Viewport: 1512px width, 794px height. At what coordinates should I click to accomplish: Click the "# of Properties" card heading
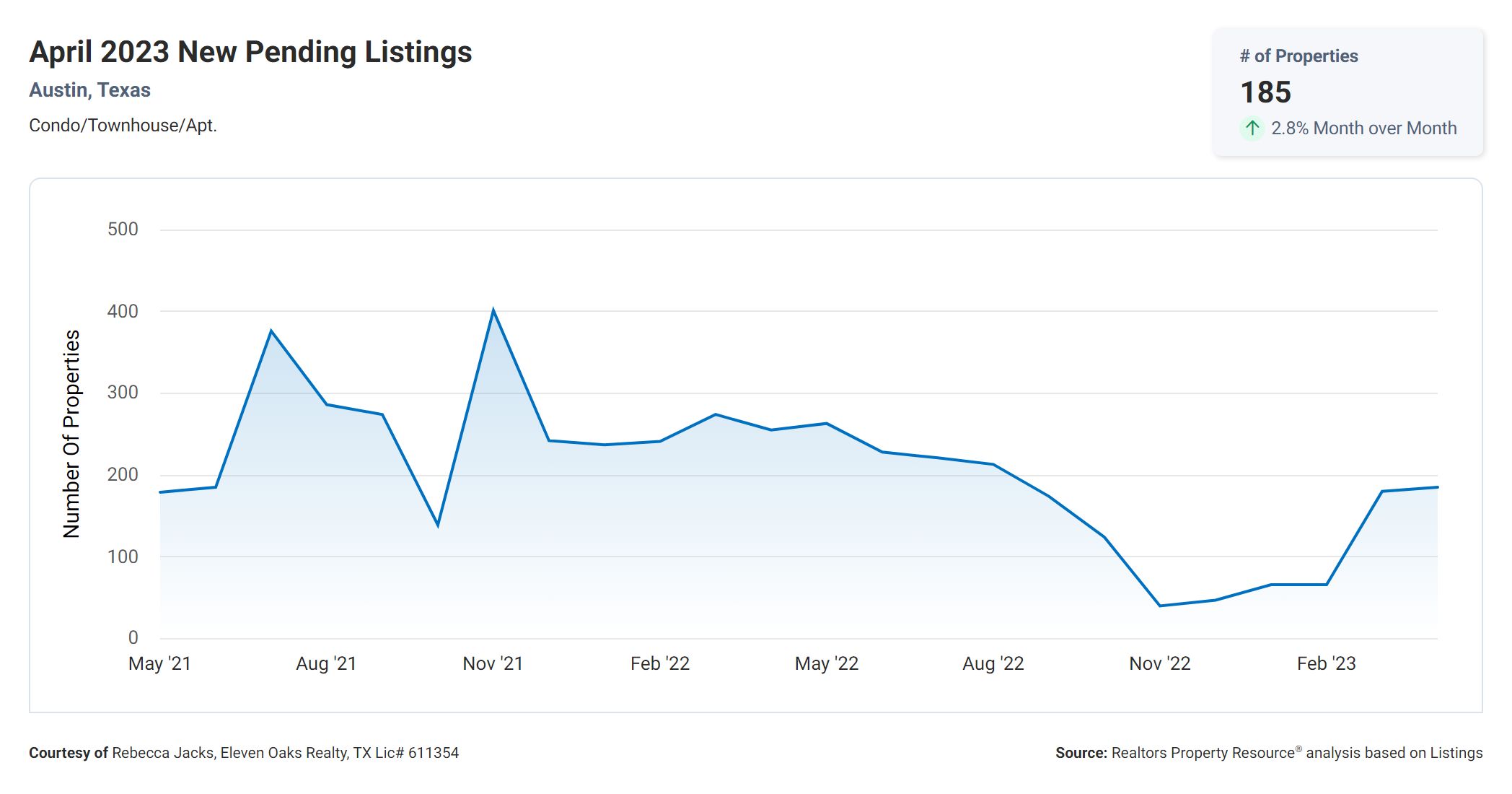1298,56
